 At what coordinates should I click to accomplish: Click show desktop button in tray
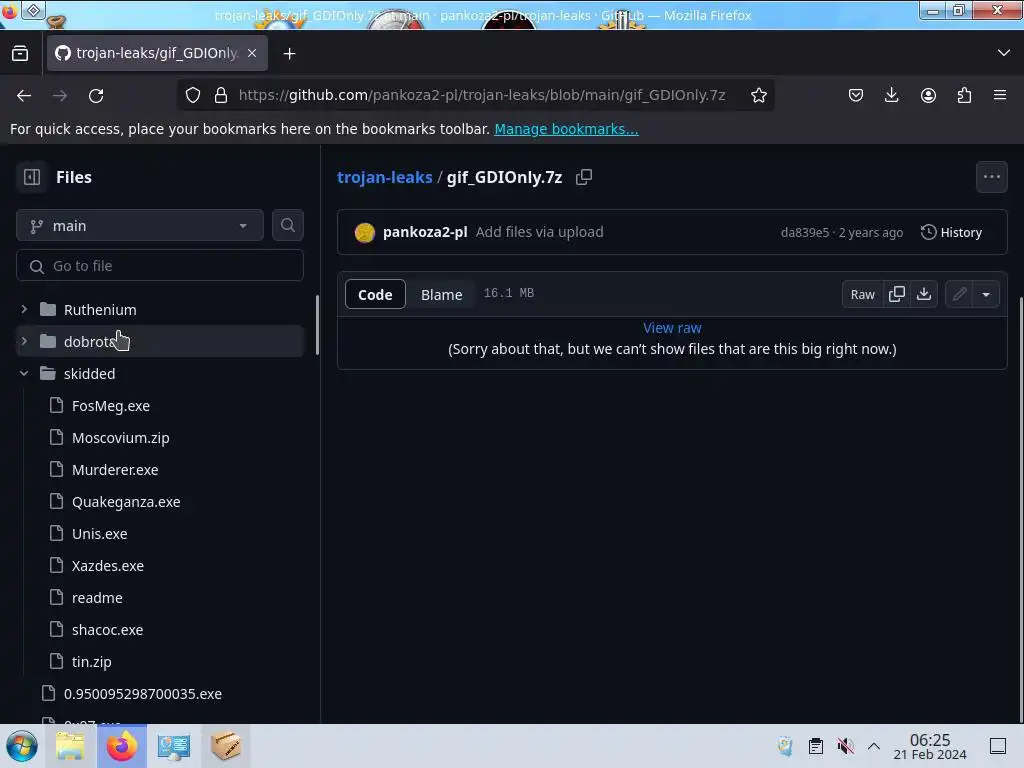coord(998,746)
